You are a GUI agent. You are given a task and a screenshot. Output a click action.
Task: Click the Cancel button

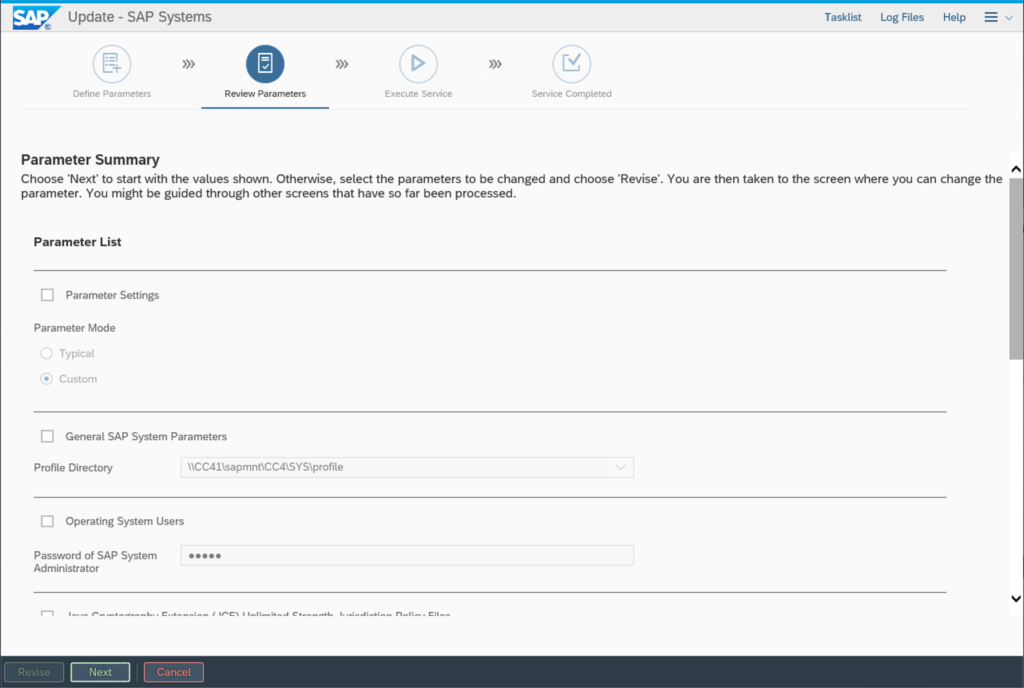click(x=174, y=672)
